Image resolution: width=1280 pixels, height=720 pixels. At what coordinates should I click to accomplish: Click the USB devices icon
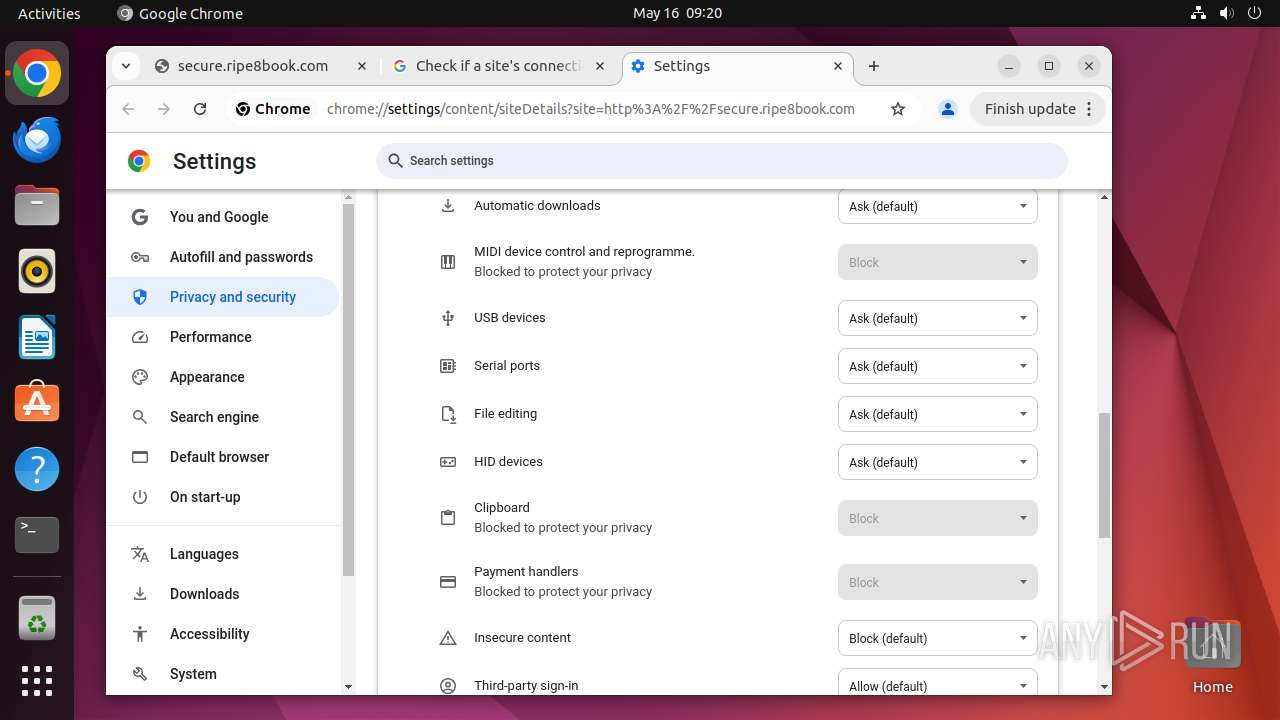448,318
